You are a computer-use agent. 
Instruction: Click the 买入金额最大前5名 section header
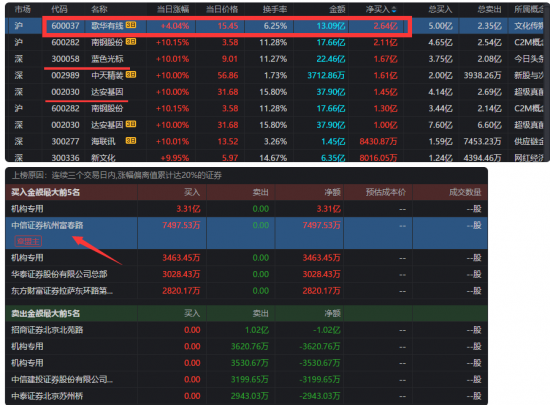click(x=46, y=193)
